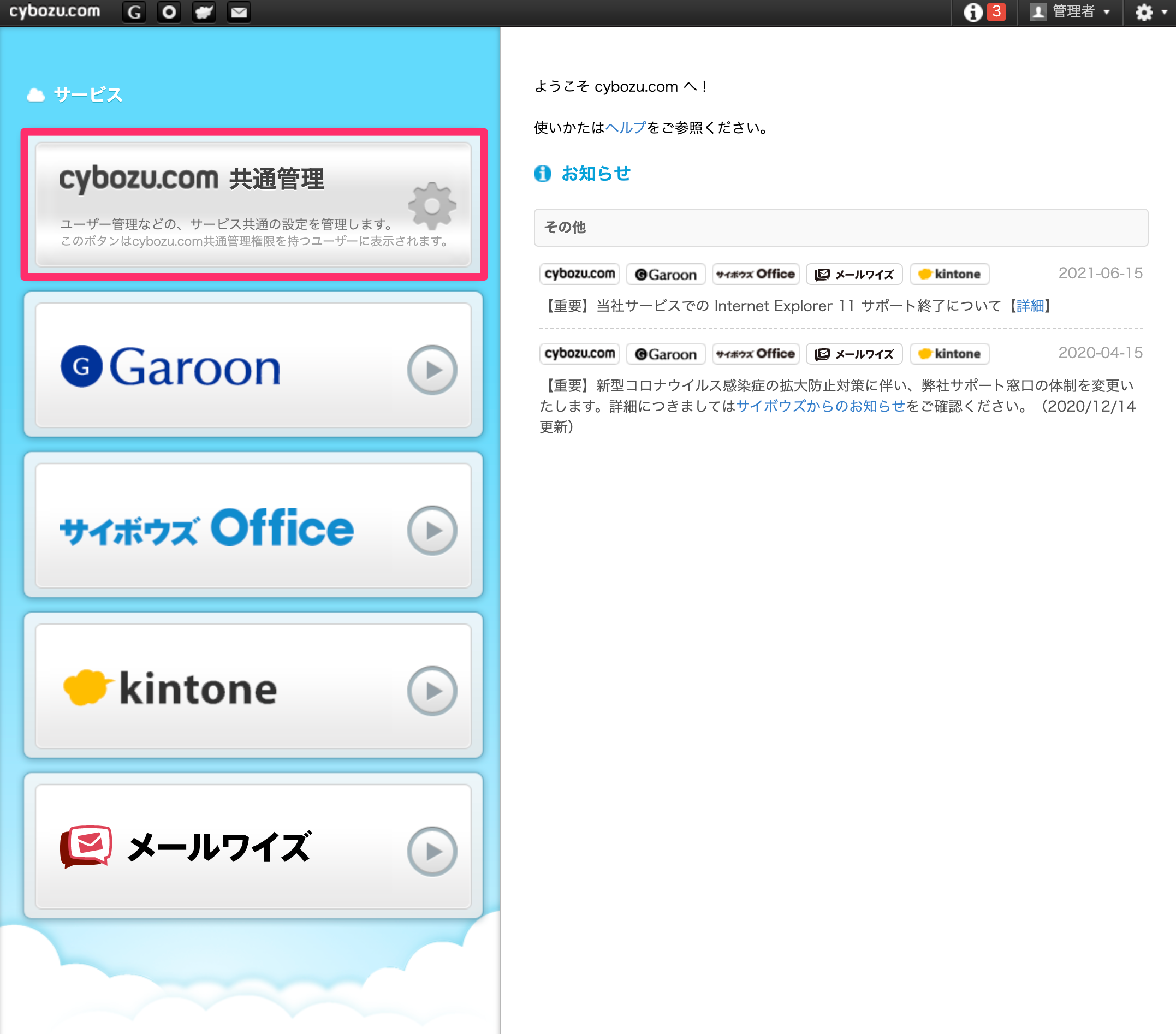The image size is (1176, 1034).
Task: Expand the 管理者 user menu
Action: 1070,12
